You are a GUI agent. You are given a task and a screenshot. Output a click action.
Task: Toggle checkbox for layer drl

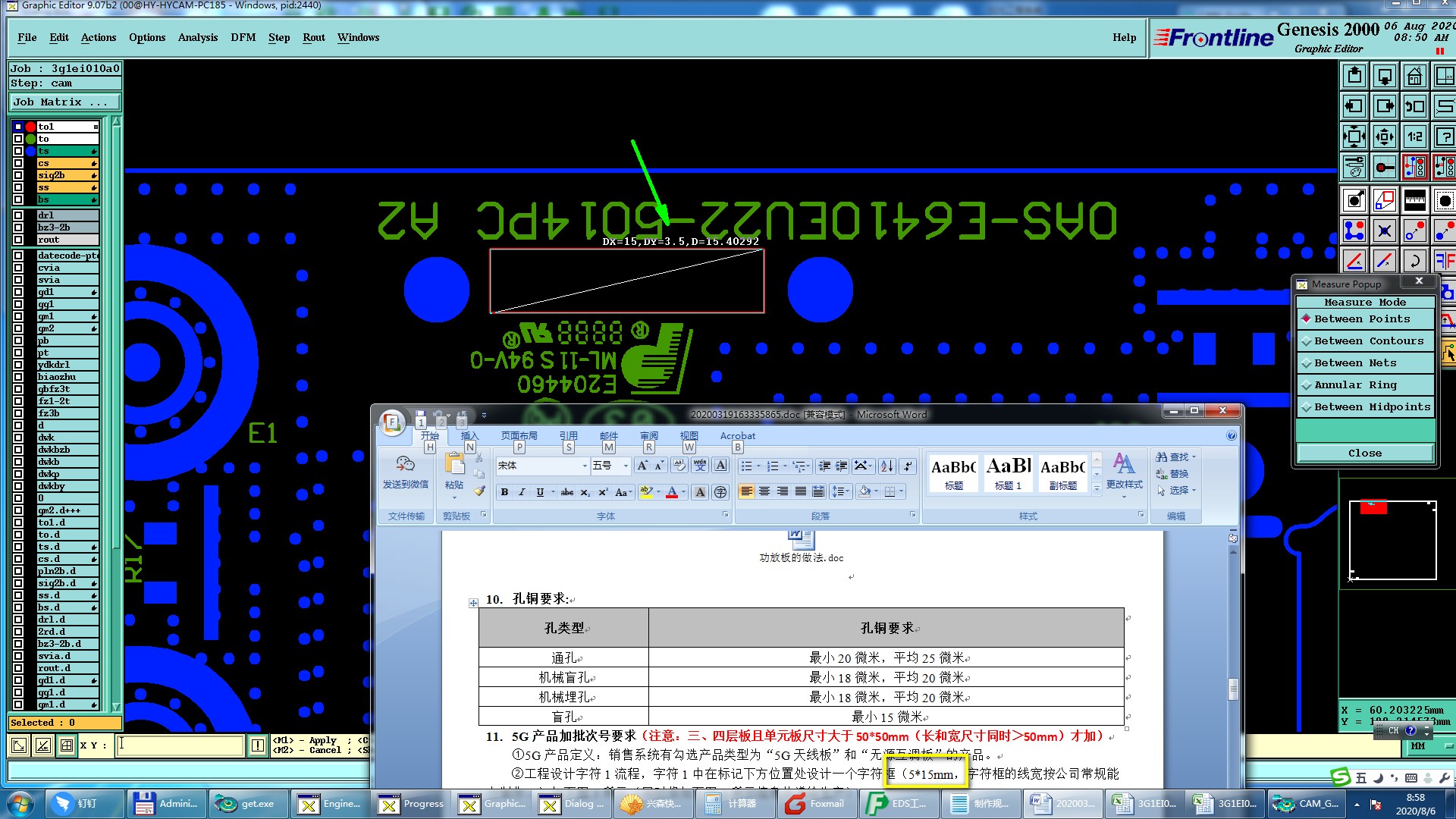(x=18, y=215)
